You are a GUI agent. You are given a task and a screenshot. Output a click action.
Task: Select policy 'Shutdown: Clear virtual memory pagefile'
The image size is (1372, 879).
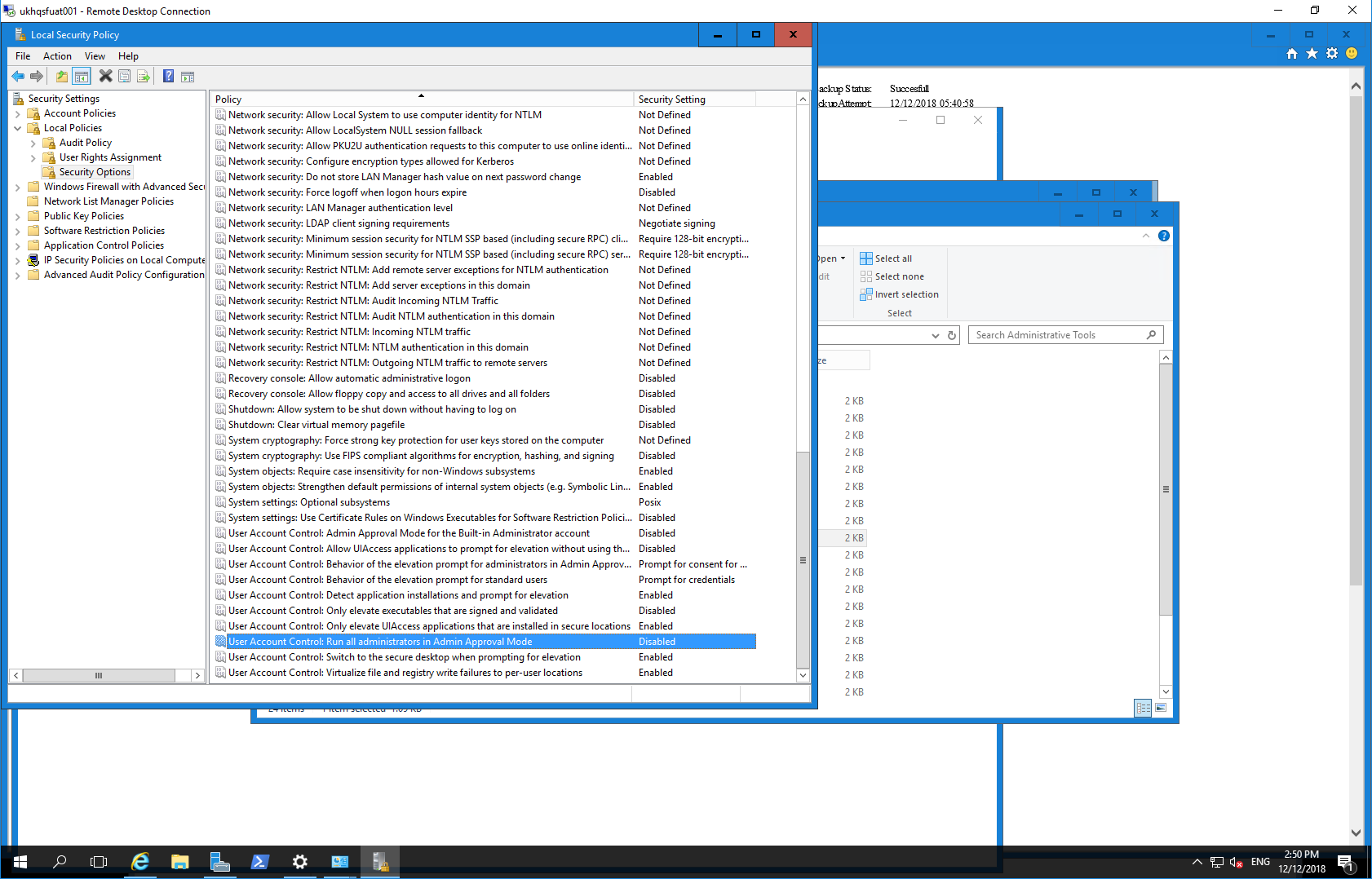[x=485, y=425]
